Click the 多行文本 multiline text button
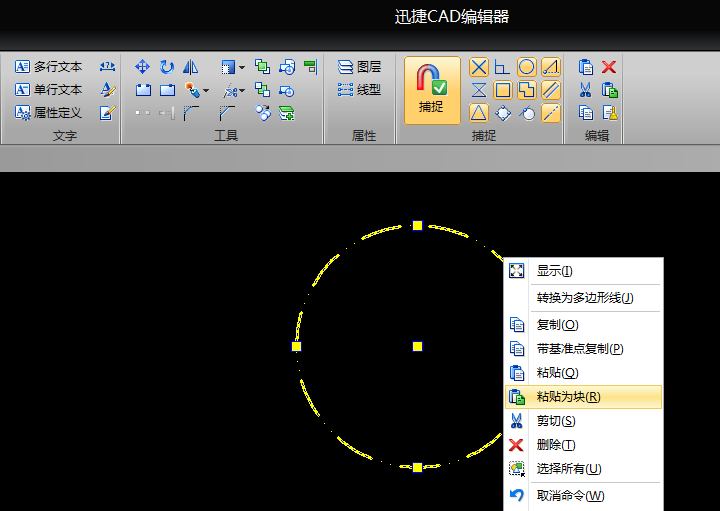The width and height of the screenshot is (720, 511). pos(48,67)
